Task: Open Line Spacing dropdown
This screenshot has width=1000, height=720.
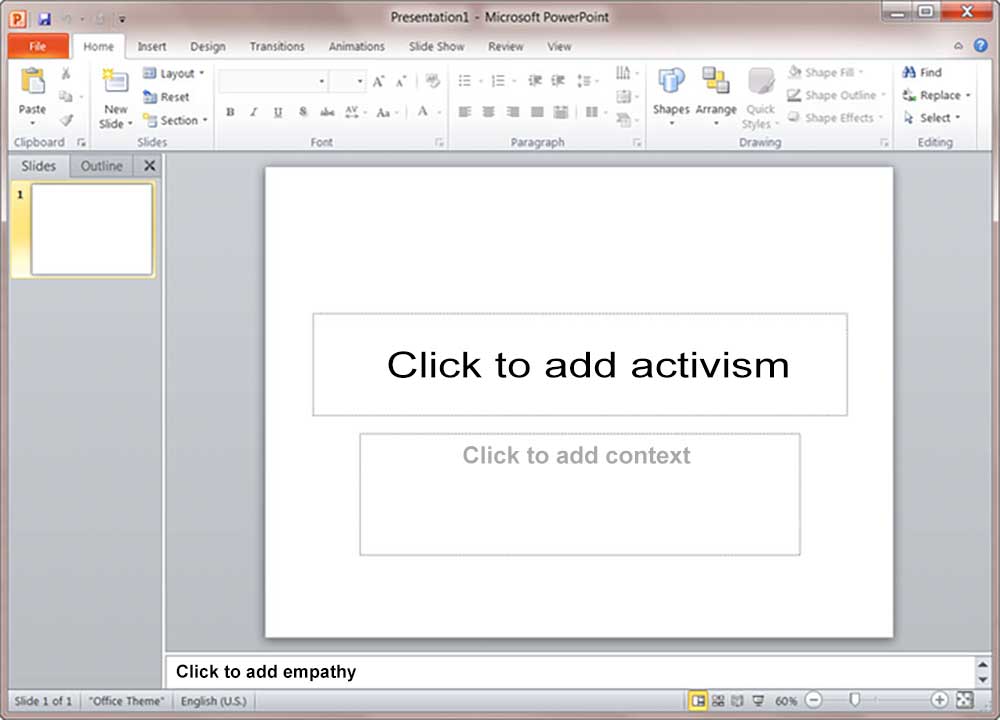Action: pyautogui.click(x=587, y=81)
